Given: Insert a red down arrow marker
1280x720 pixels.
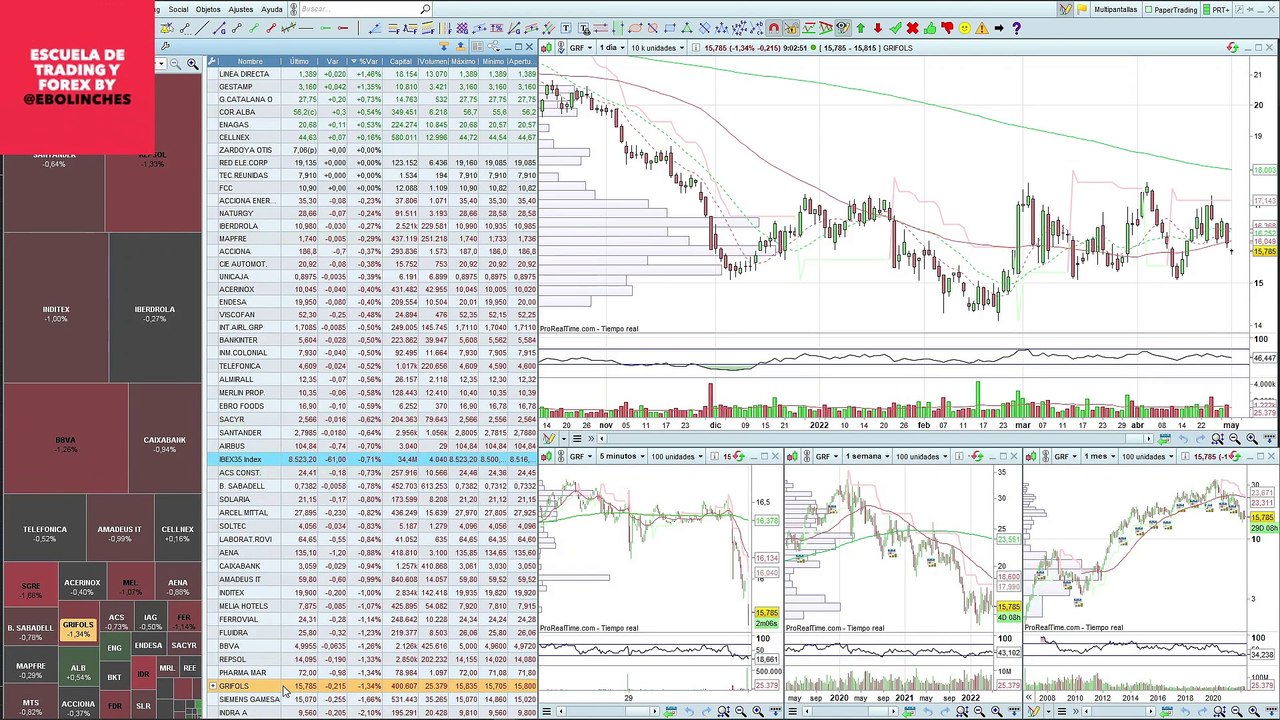Looking at the screenshot, I should [877, 28].
